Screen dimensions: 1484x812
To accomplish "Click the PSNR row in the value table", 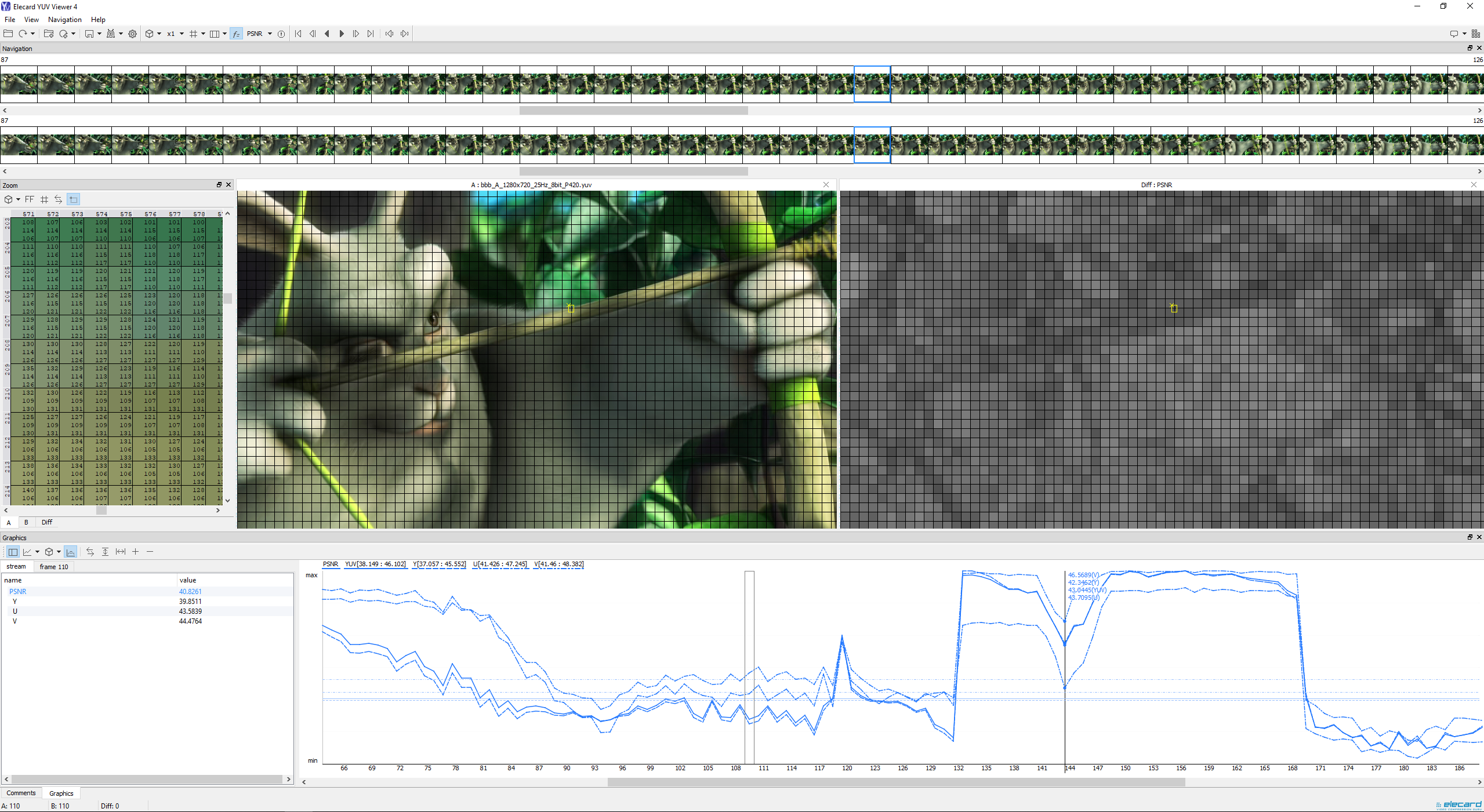I will (x=17, y=591).
